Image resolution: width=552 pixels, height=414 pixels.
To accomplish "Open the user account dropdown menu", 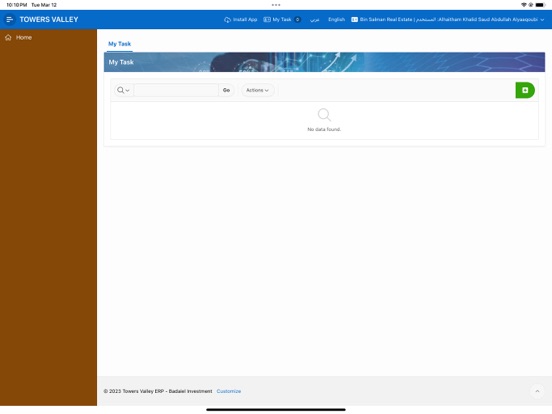I will pyautogui.click(x=447, y=19).
